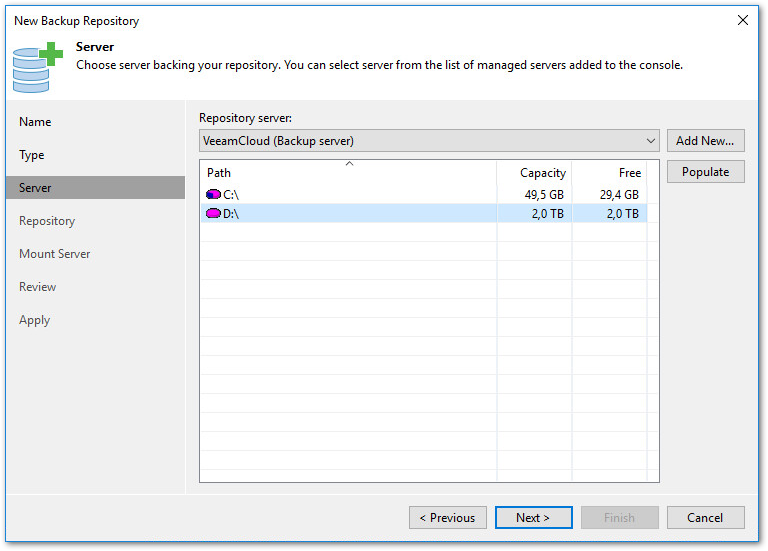Open the Repository server dropdown
Viewport: 768px width, 551px height.
[x=429, y=141]
